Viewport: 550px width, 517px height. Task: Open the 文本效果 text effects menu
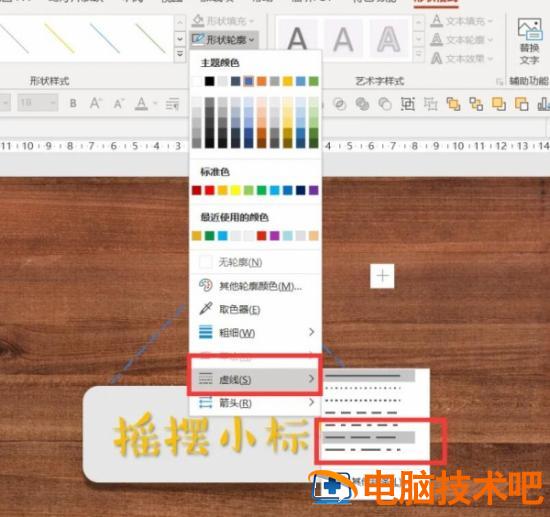(x=461, y=58)
